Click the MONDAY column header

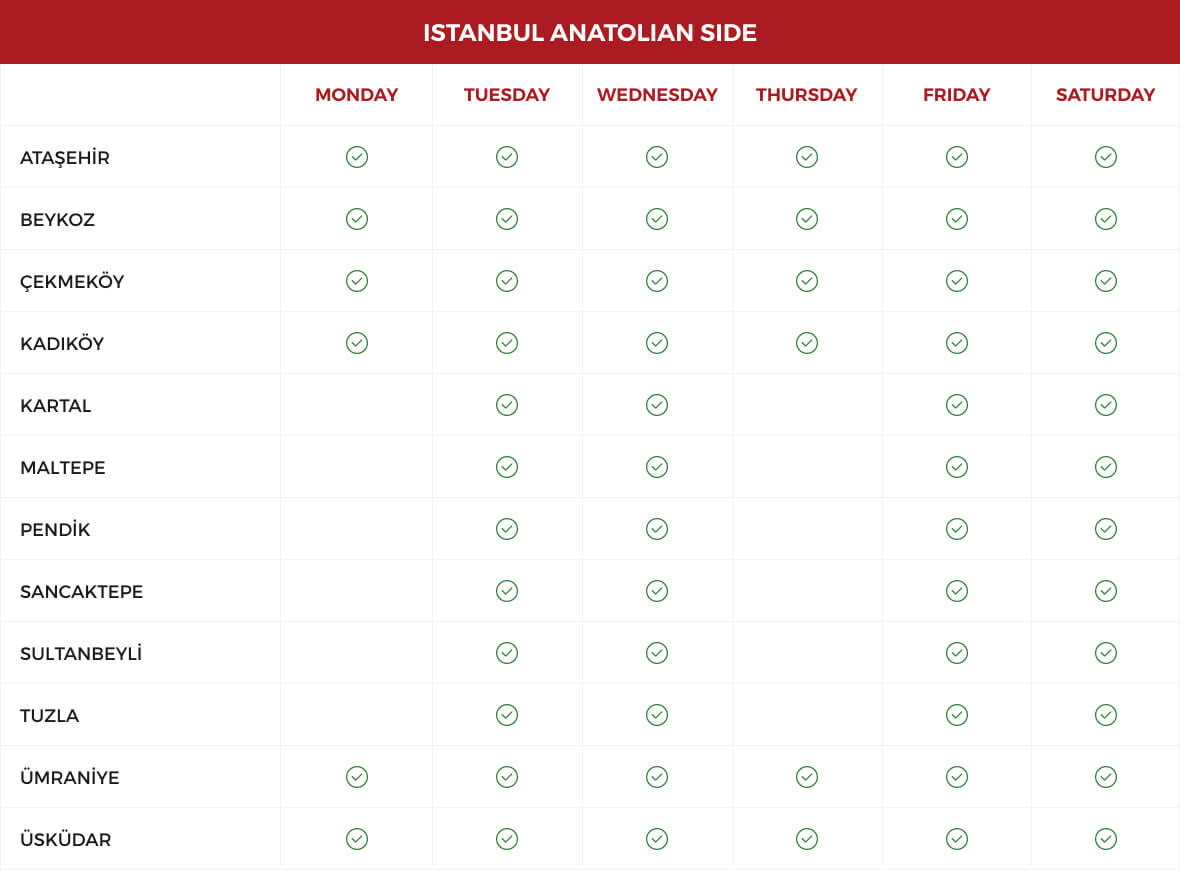tap(357, 95)
